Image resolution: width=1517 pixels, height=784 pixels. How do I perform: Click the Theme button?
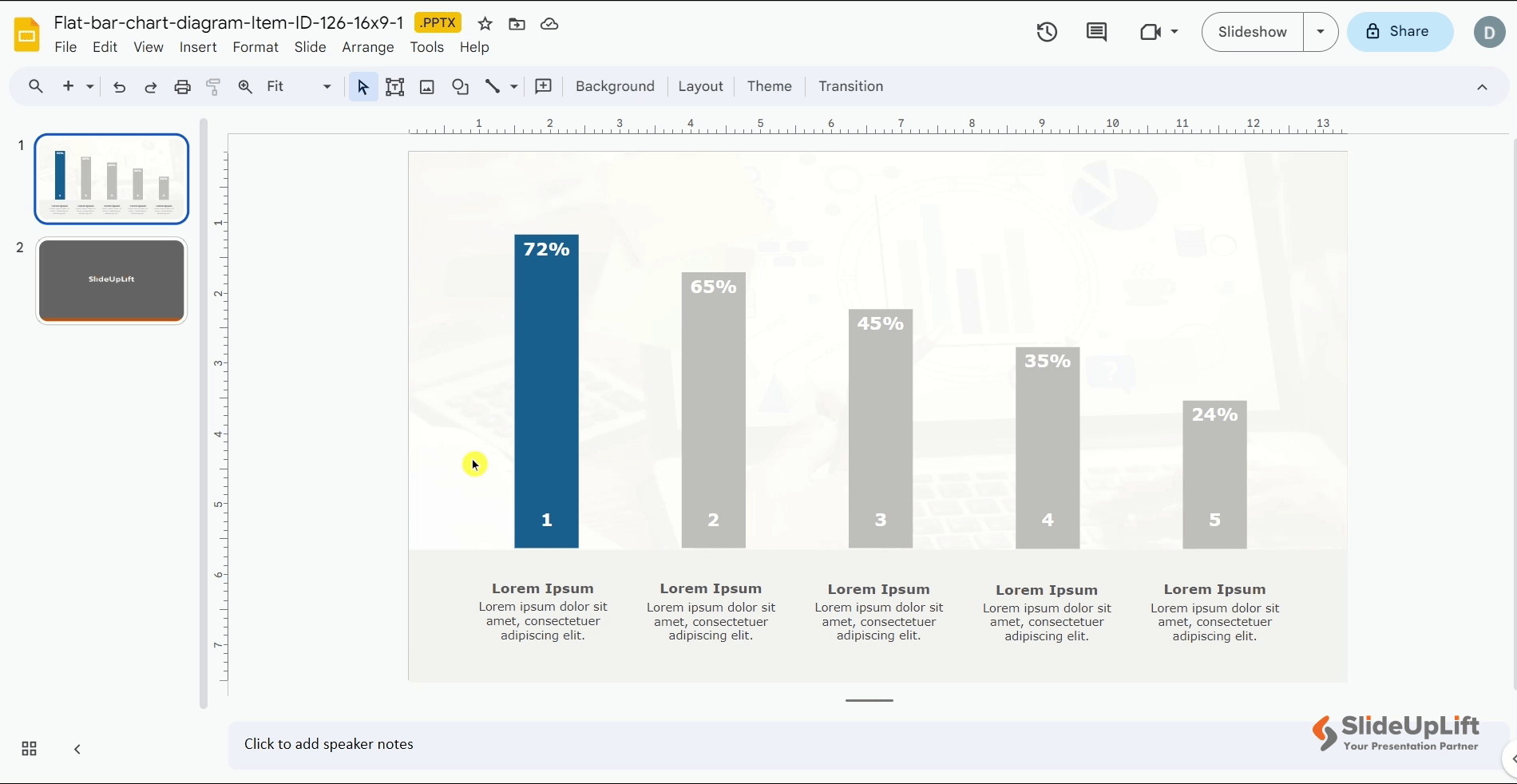pos(769,86)
